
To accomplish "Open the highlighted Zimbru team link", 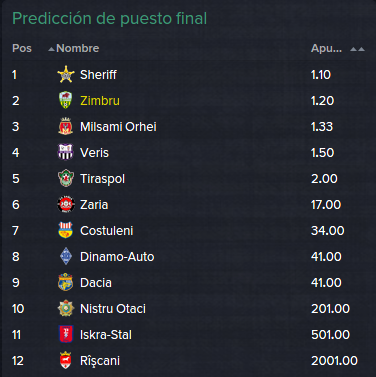I will pos(100,100).
